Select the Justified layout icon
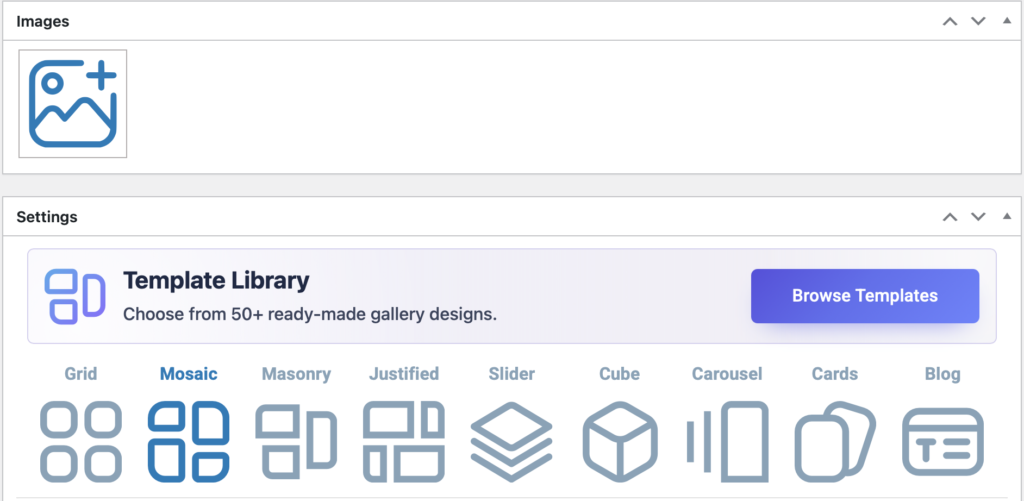The image size is (1024, 501). click(x=404, y=440)
